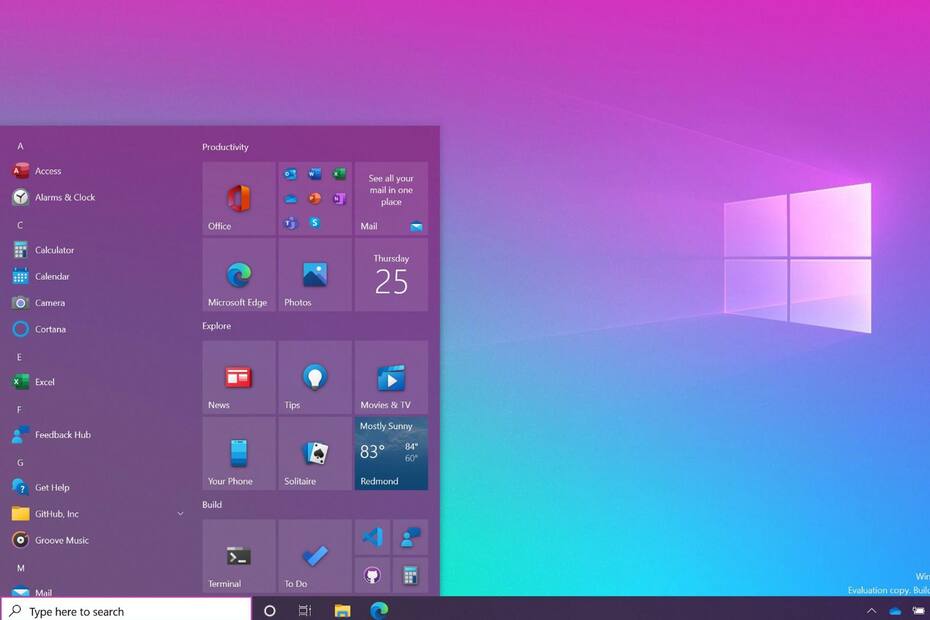Open the Terminal tile
Viewport: 930px width, 620px height.
239,556
